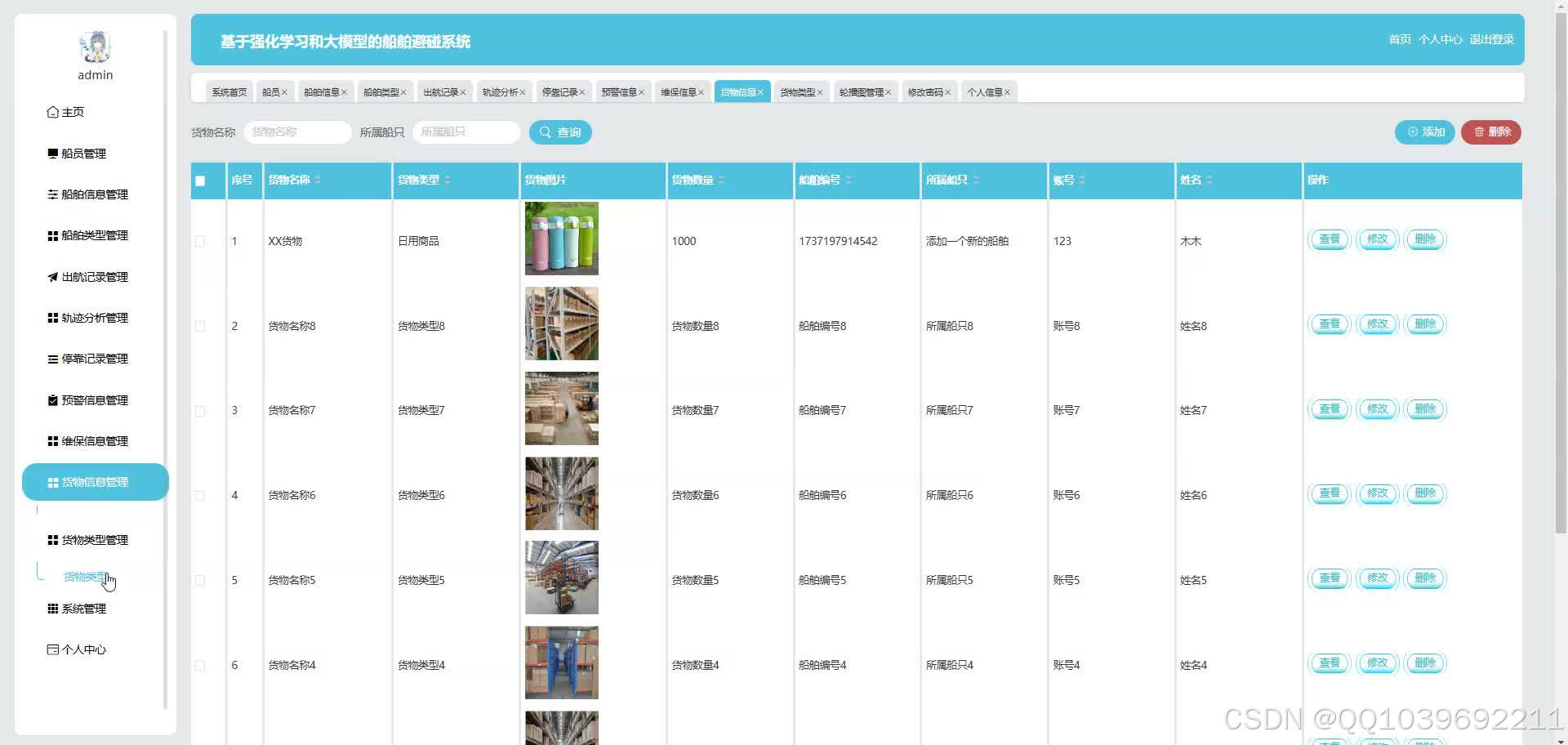The height and width of the screenshot is (745, 1568).
Task: Collapse the 货物类型管理 sidebar group
Action: 95,540
